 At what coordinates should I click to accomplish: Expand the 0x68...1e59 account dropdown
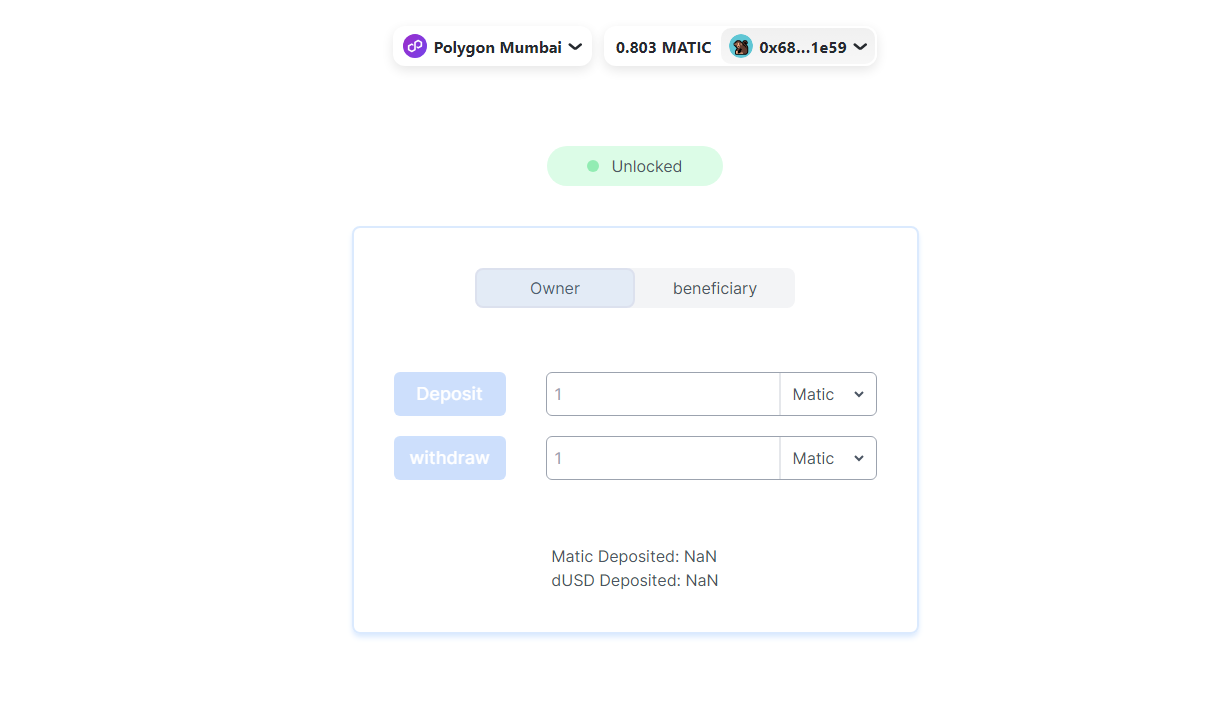click(x=798, y=46)
